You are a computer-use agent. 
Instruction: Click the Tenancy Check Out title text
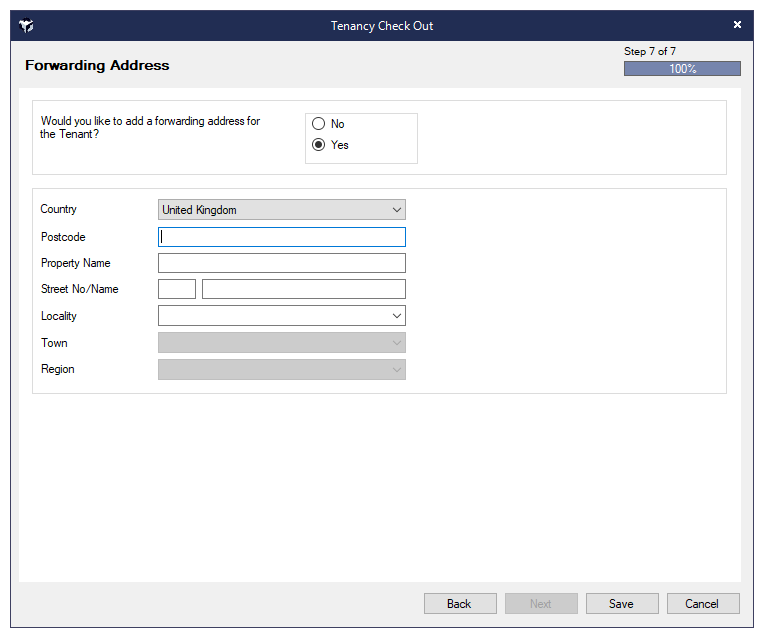[x=382, y=26]
